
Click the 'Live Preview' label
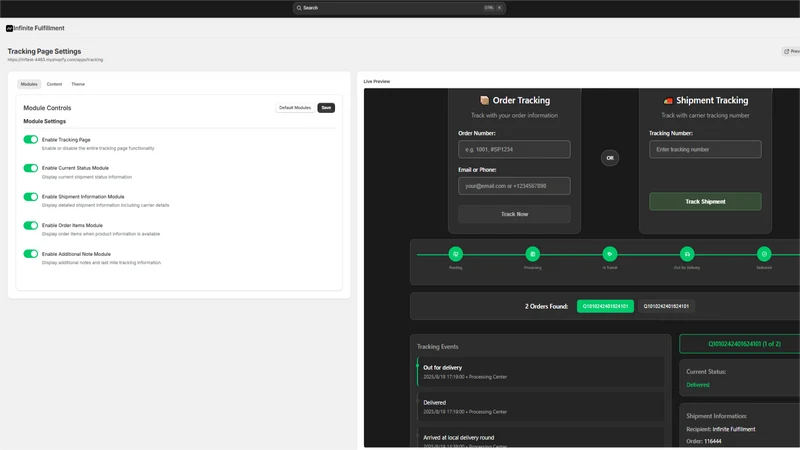(x=377, y=81)
